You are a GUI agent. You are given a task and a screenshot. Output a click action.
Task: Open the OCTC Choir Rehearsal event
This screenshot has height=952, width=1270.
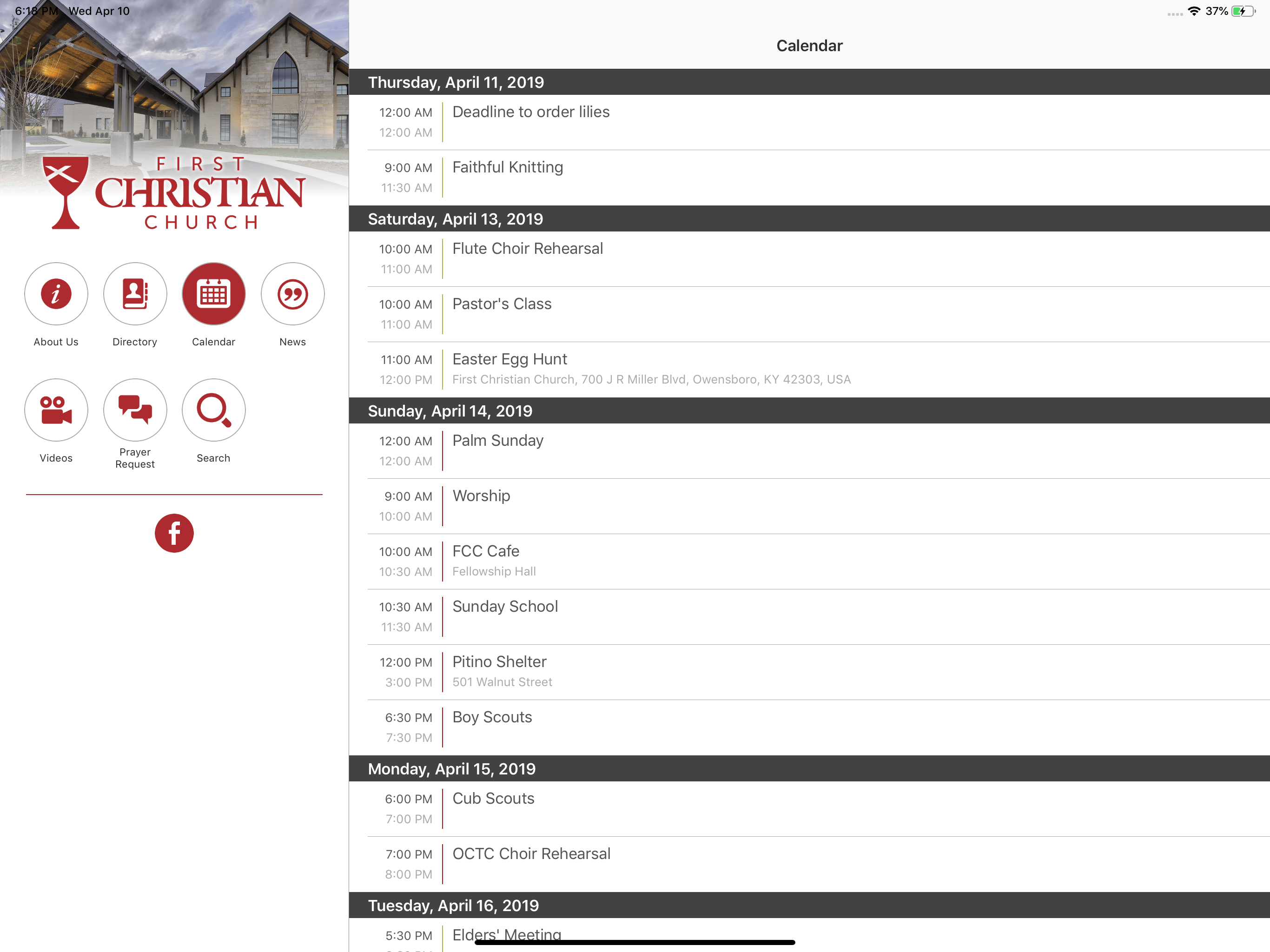[x=809, y=864]
